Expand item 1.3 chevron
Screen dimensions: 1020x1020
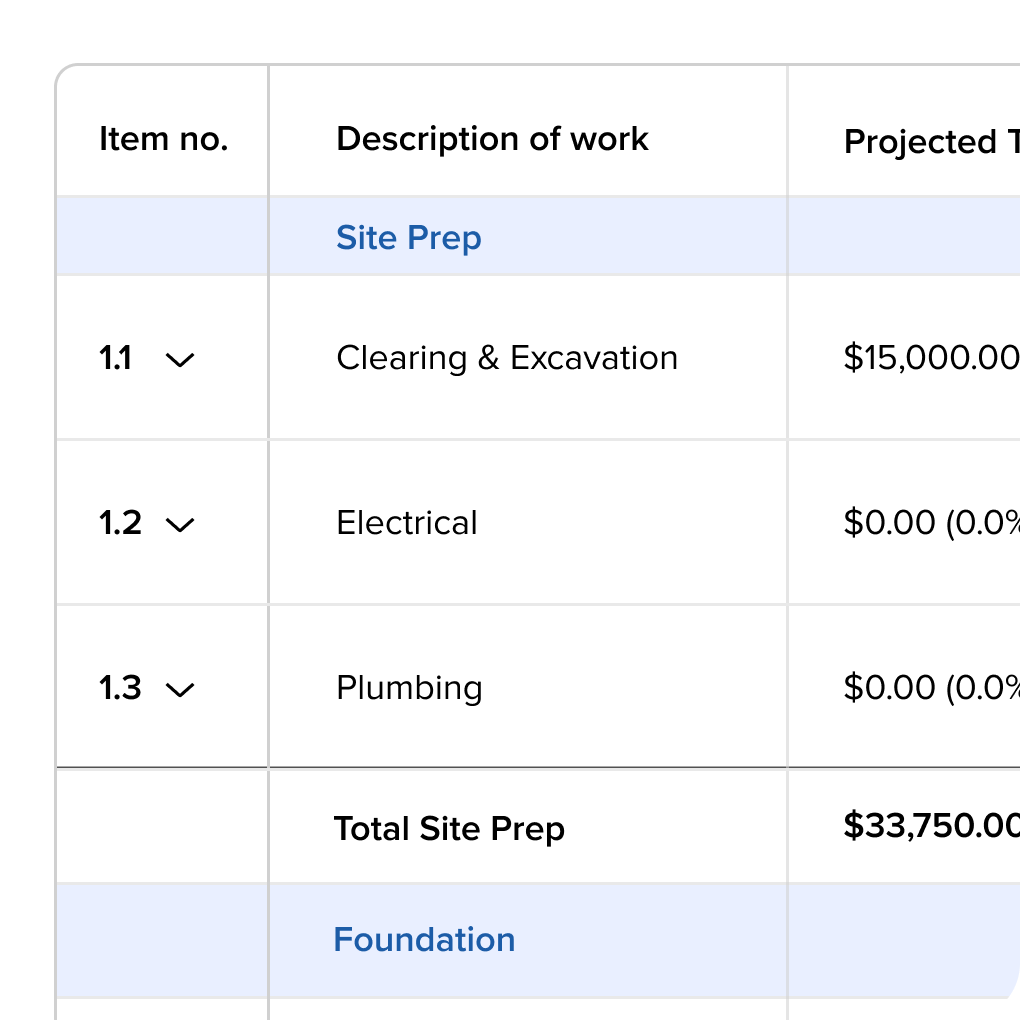coord(179,690)
